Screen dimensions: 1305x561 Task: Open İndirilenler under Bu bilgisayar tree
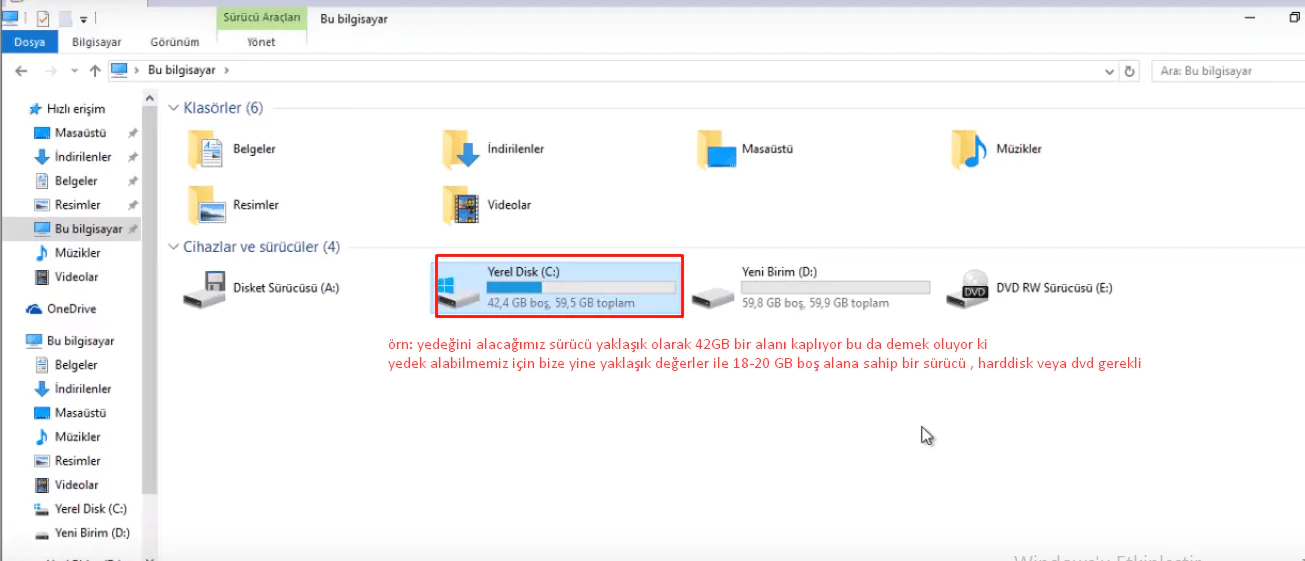point(73,389)
